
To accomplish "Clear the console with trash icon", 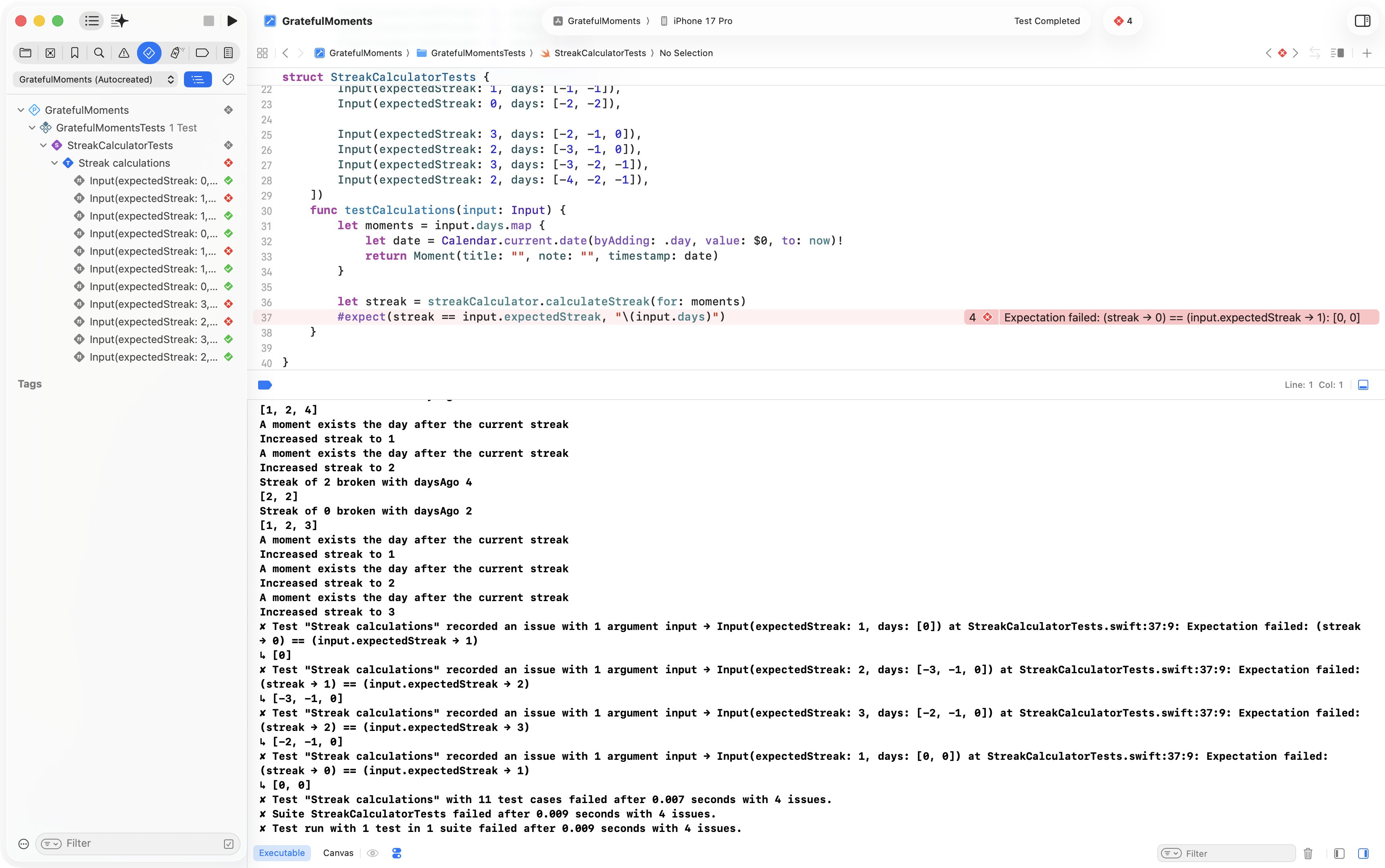I will click(1308, 854).
